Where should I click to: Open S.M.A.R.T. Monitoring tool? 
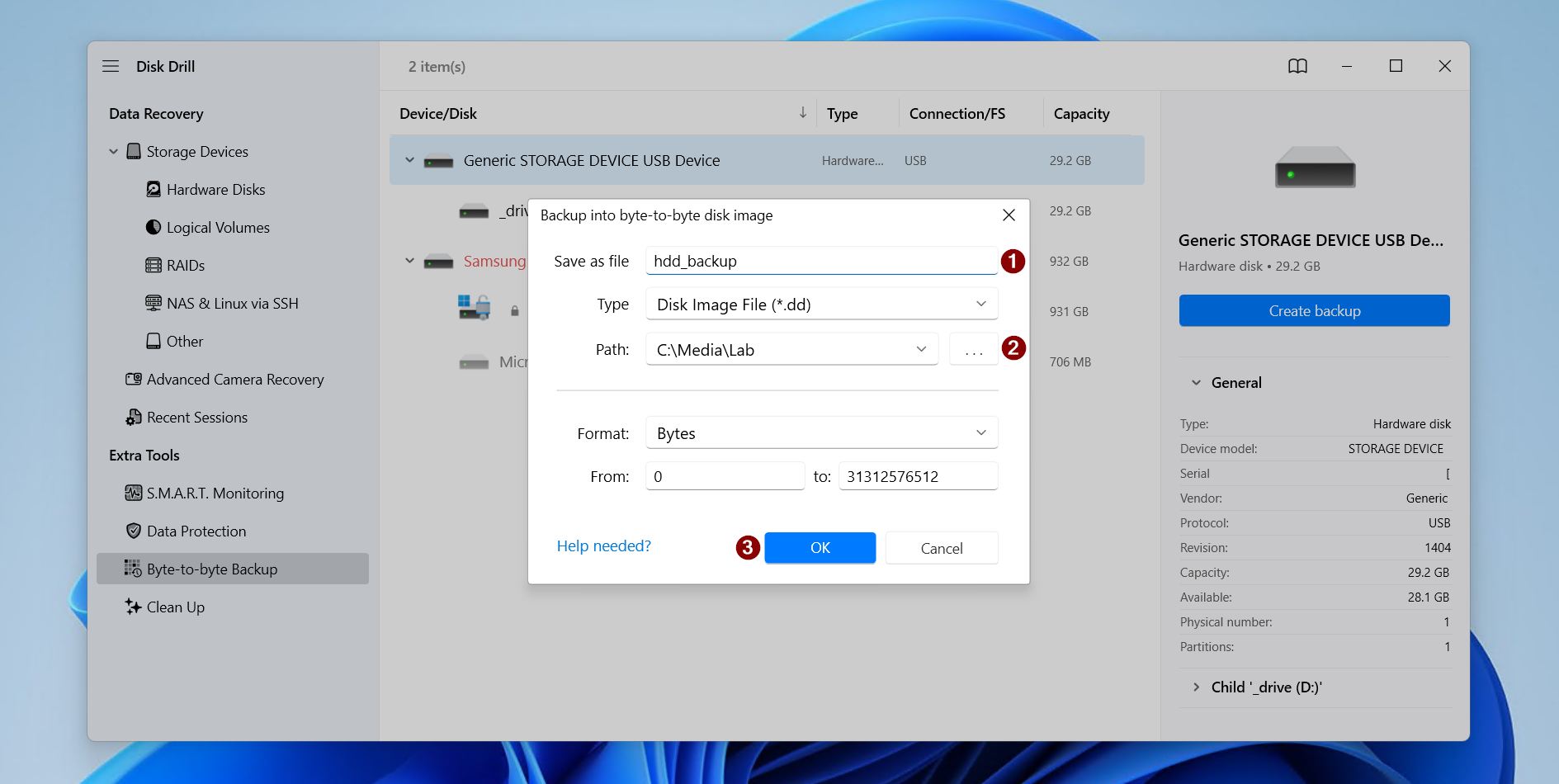[x=215, y=494]
